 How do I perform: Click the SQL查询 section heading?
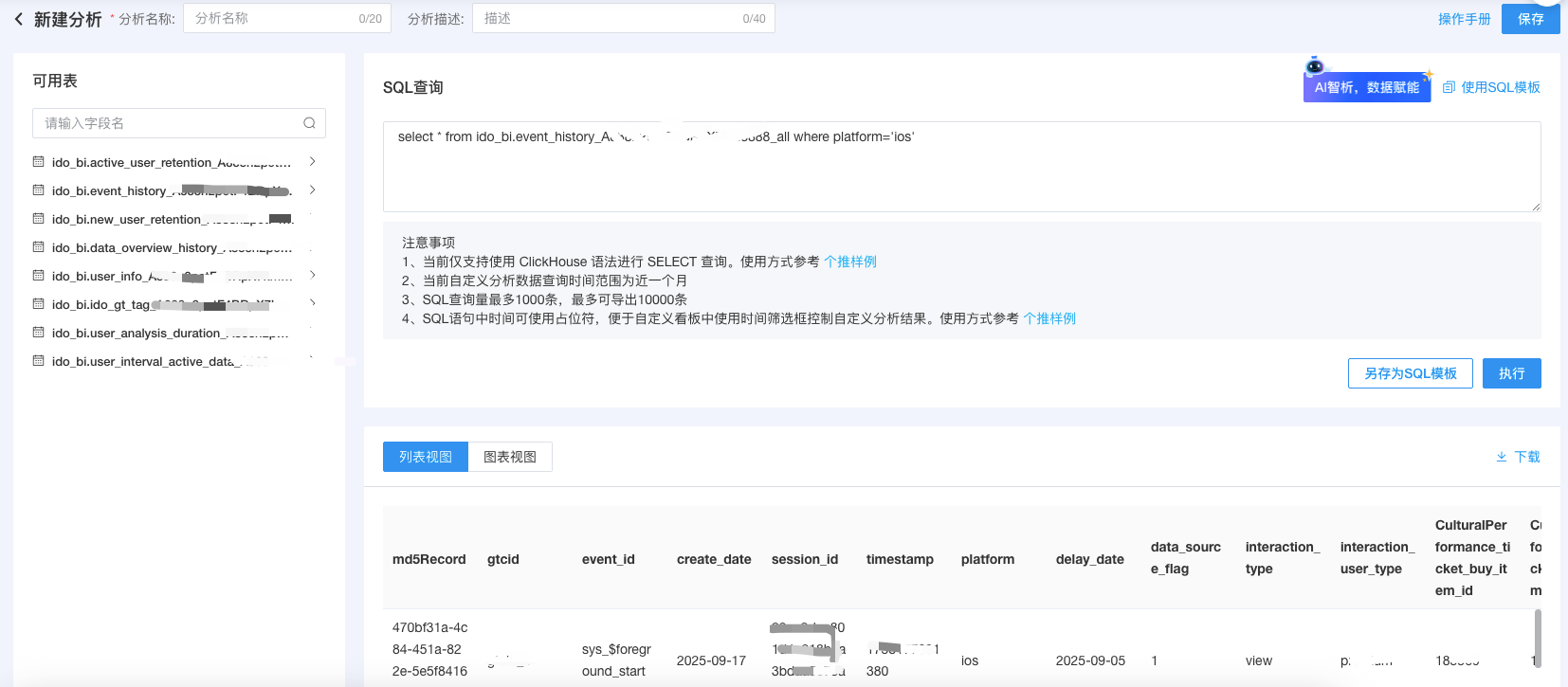[413, 87]
